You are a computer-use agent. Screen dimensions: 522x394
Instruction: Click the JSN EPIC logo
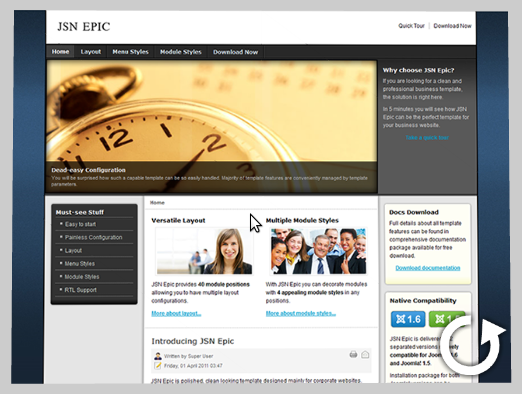tap(84, 27)
